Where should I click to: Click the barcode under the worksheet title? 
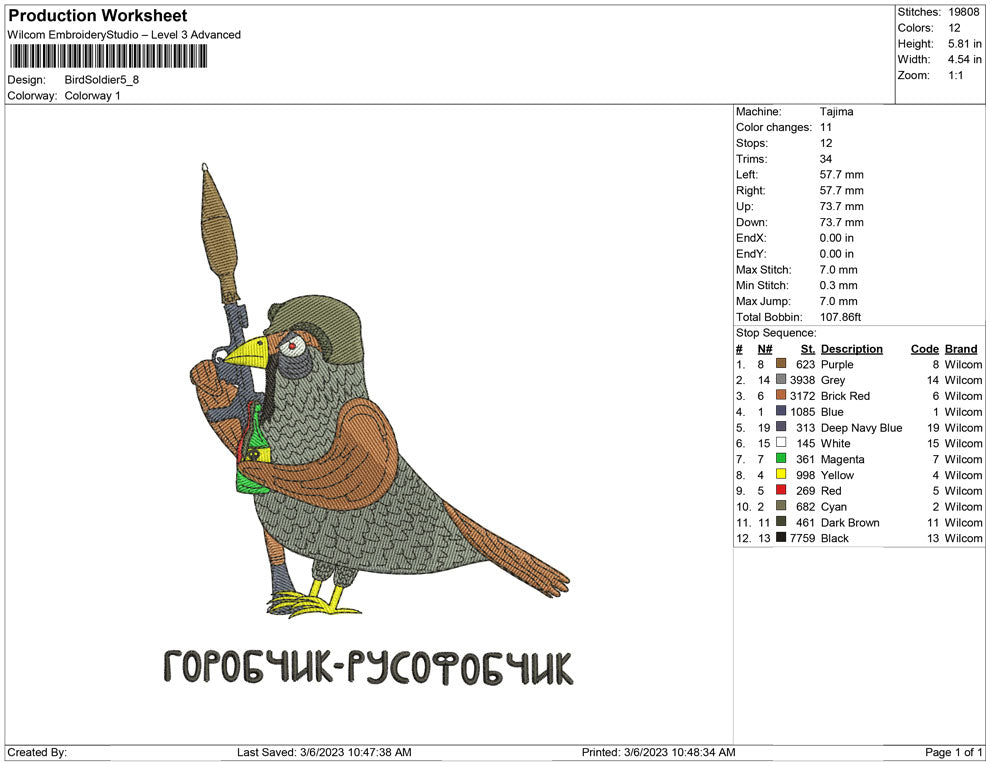107,57
